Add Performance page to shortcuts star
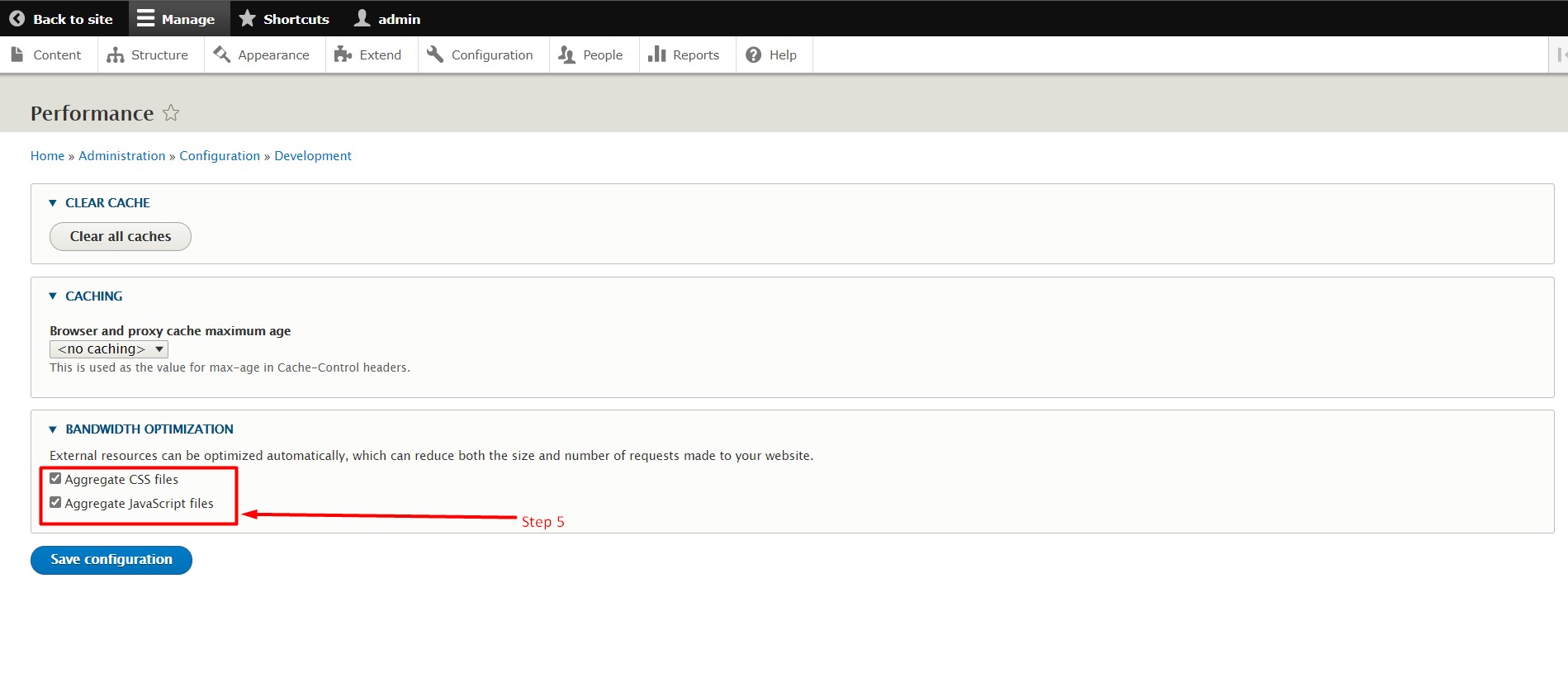The width and height of the screenshot is (1568, 678). 171,112
